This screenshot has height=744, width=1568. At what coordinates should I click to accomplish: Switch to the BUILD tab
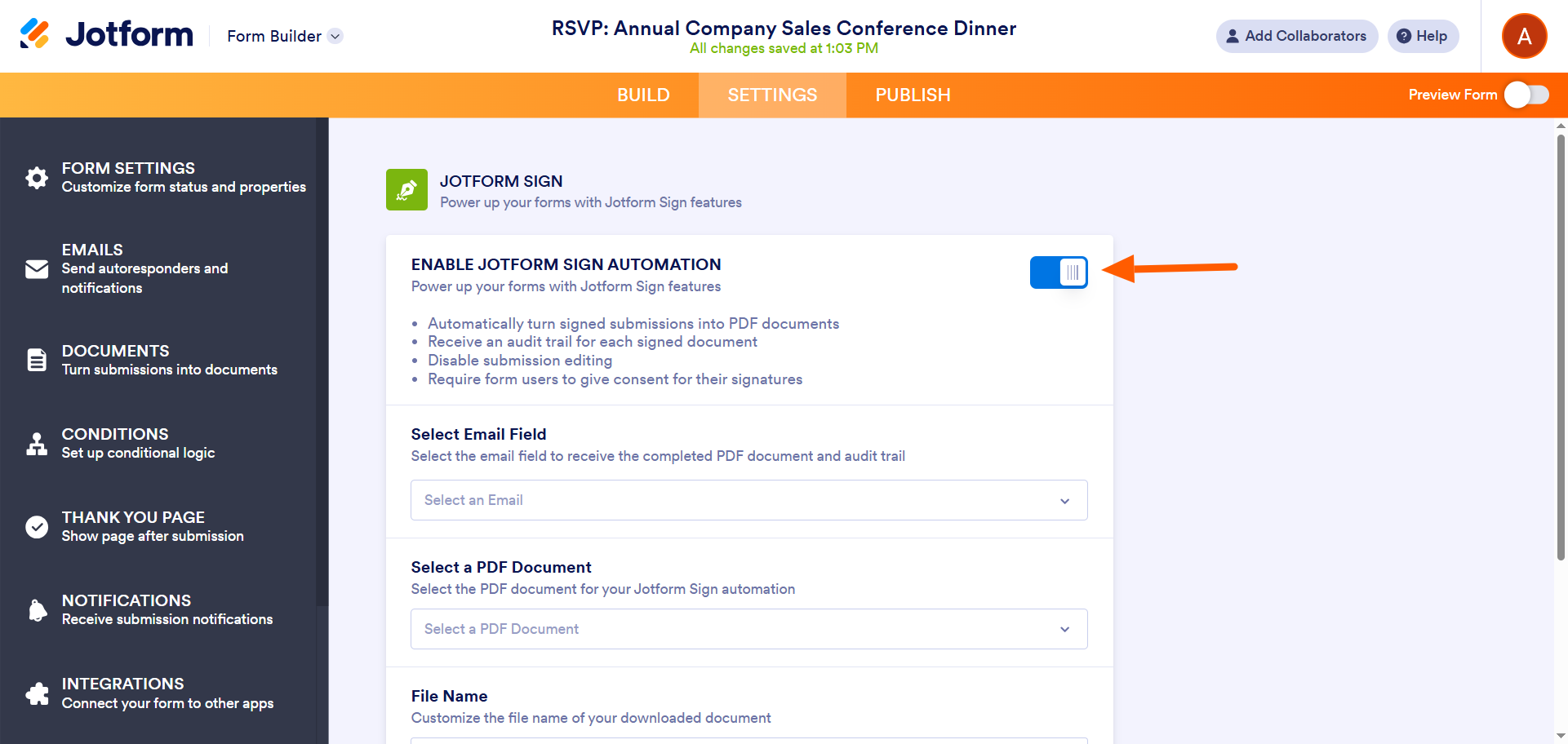pyautogui.click(x=643, y=95)
